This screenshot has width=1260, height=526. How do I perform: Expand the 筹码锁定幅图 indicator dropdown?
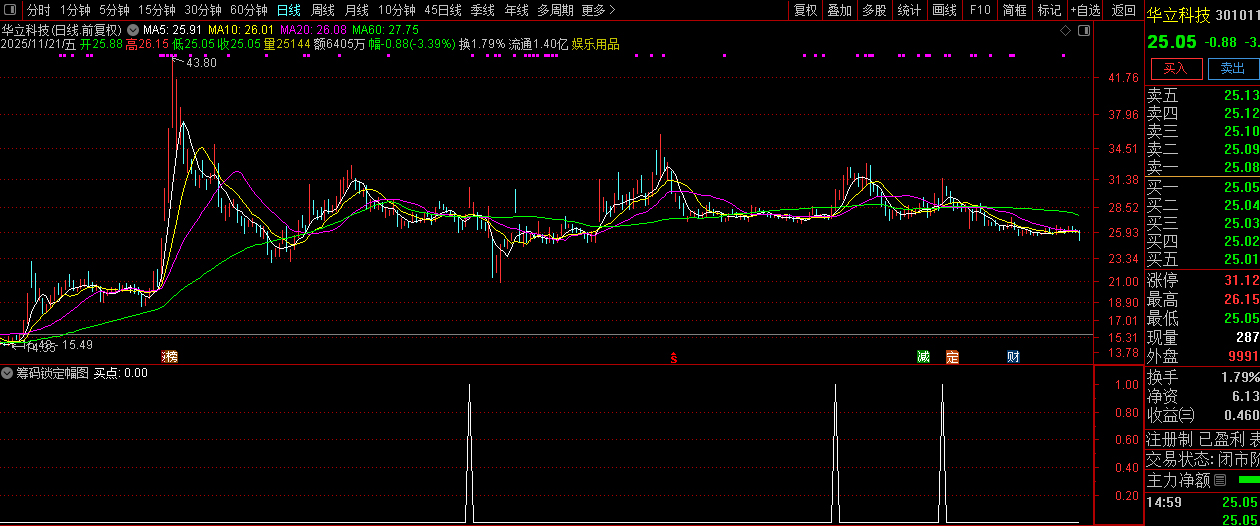click(8, 373)
